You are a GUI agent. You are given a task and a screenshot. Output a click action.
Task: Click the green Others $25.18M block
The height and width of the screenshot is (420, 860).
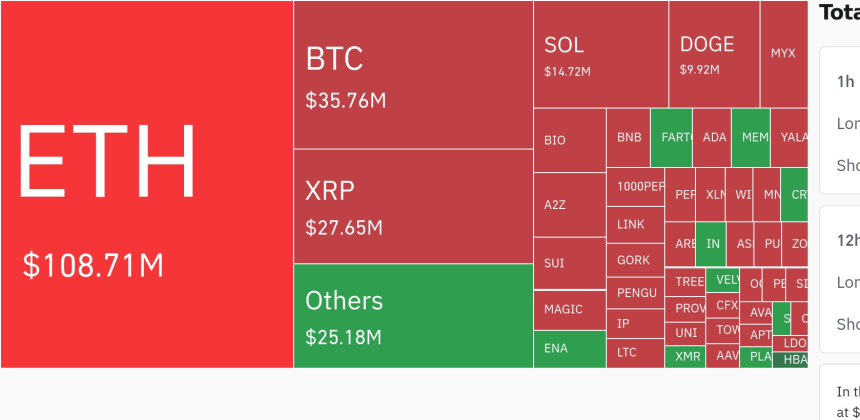413,316
